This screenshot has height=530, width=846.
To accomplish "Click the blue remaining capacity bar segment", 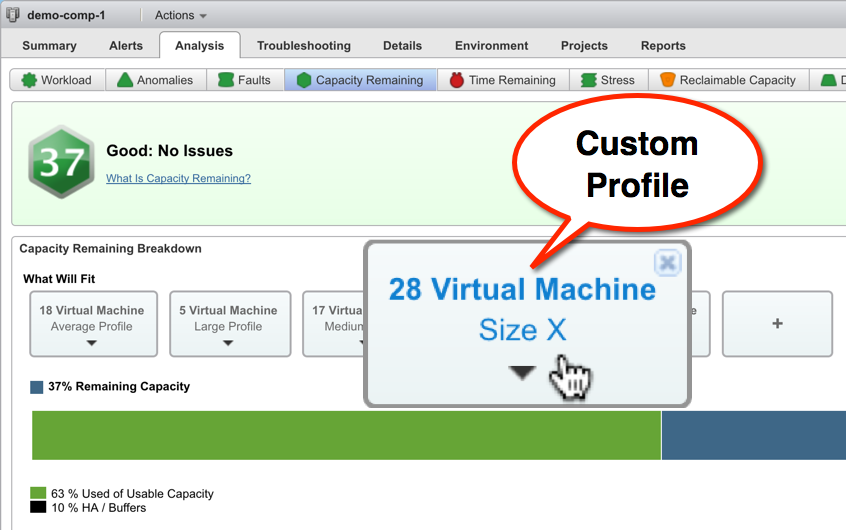I will point(754,436).
